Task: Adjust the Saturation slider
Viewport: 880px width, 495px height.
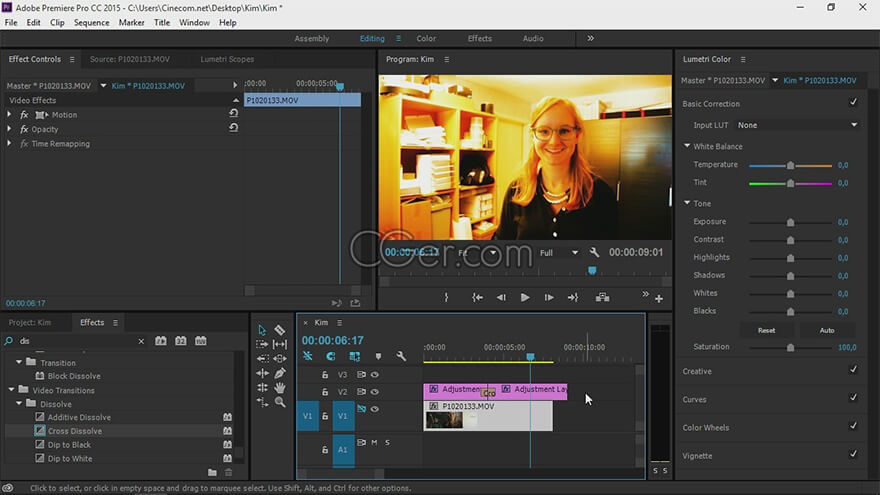Action: 790,347
